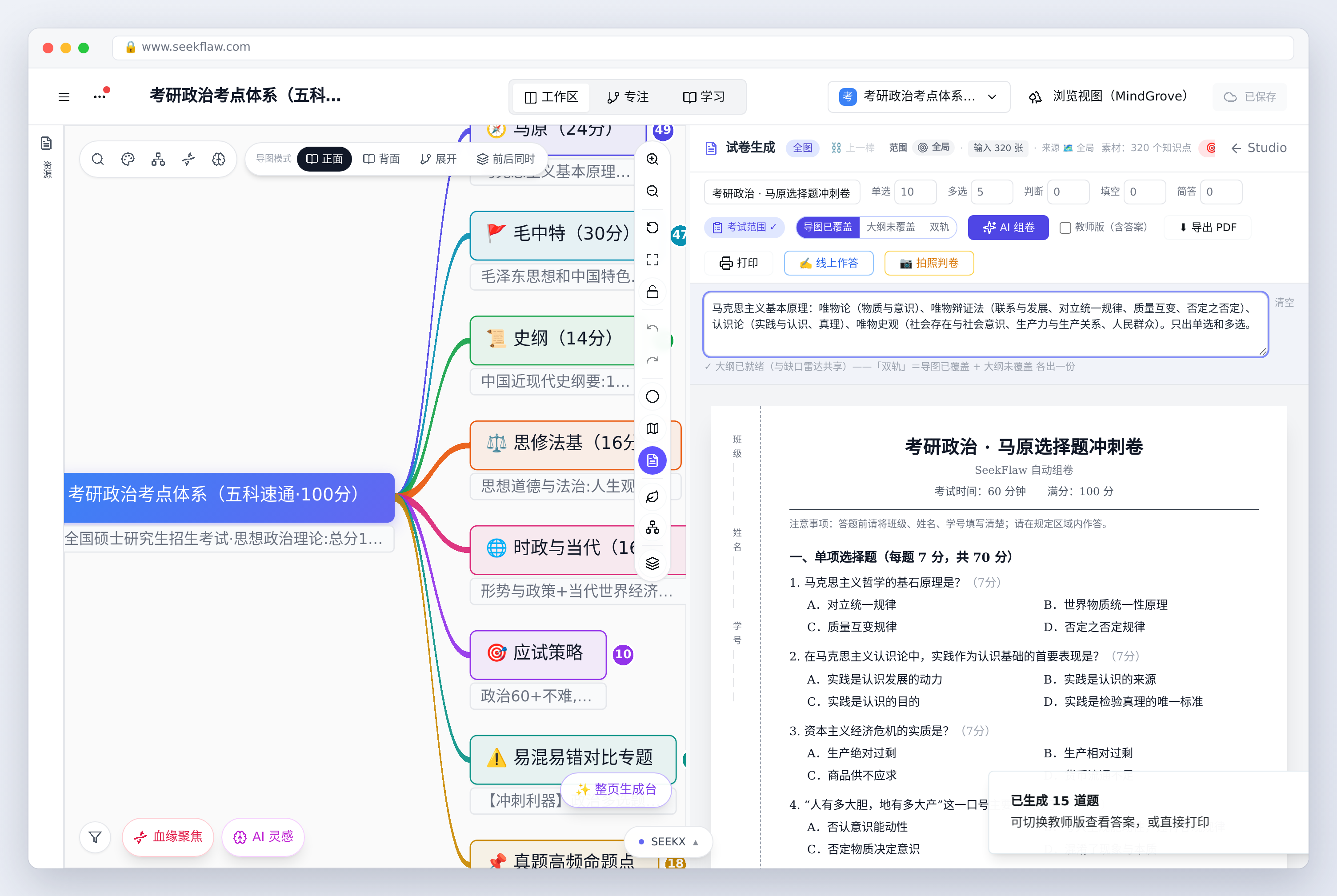Click the hierarchy layout icon in top toolbar
The image size is (1337, 896).
click(x=158, y=159)
